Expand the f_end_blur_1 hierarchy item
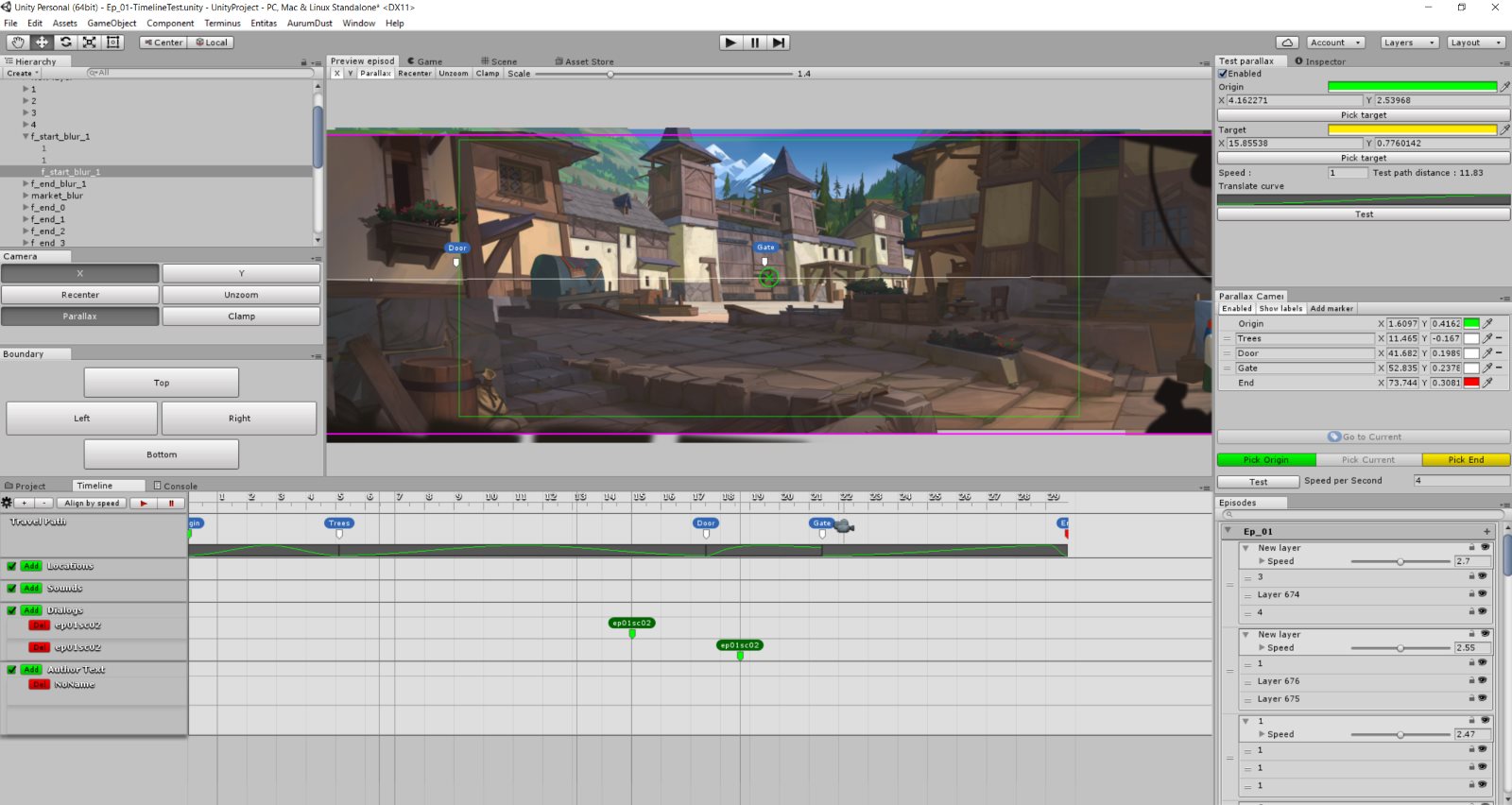The width and height of the screenshot is (1512, 805). coord(26,184)
